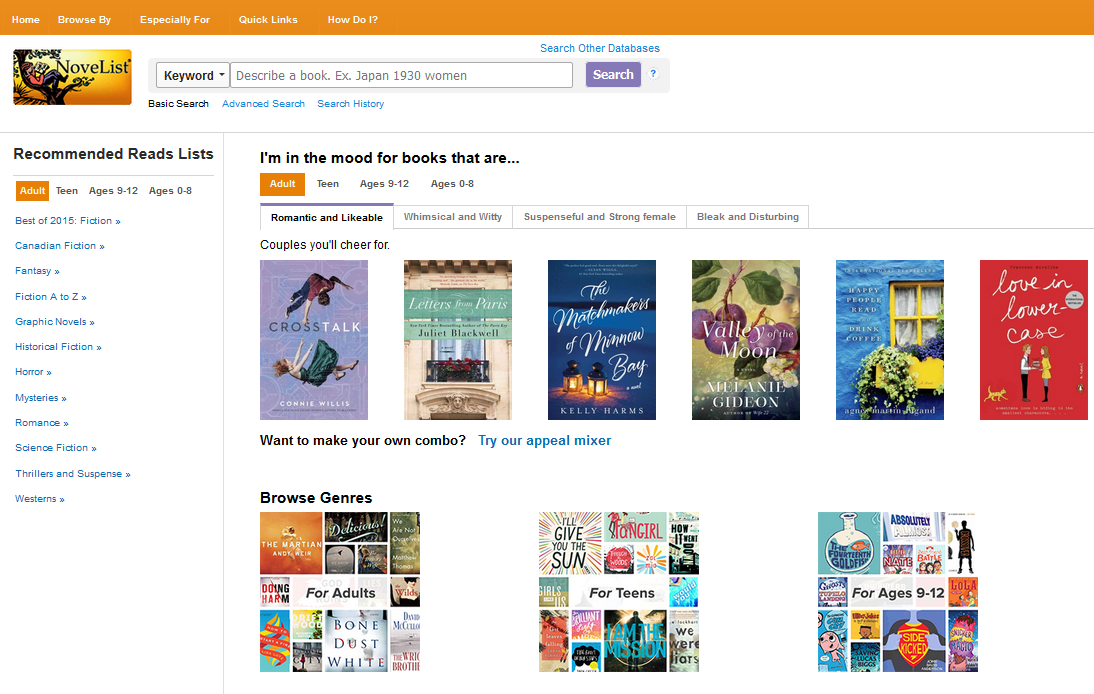Click the Try our appeal mixer link
Screen dimensions: 1094x694
pos(544,441)
